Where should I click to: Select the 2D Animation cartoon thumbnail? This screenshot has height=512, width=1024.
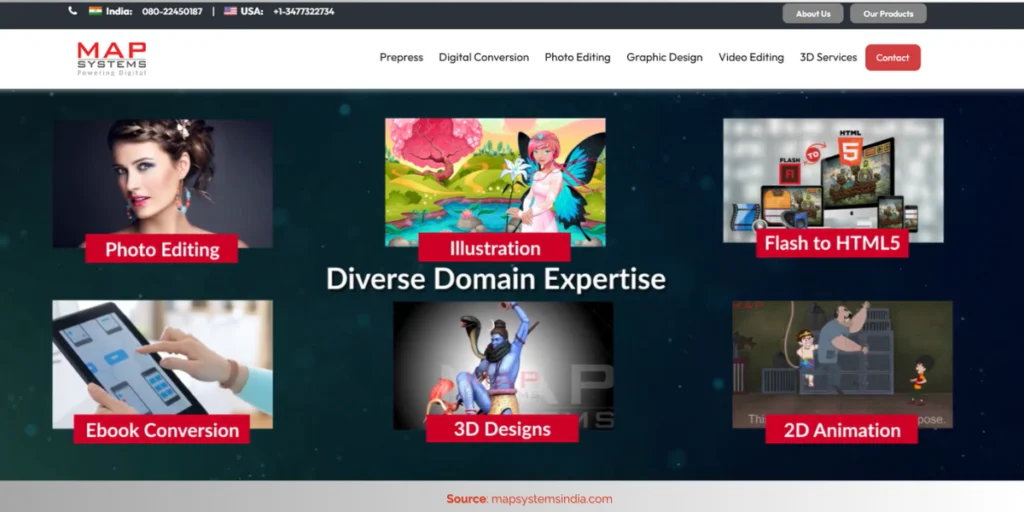pos(842,364)
